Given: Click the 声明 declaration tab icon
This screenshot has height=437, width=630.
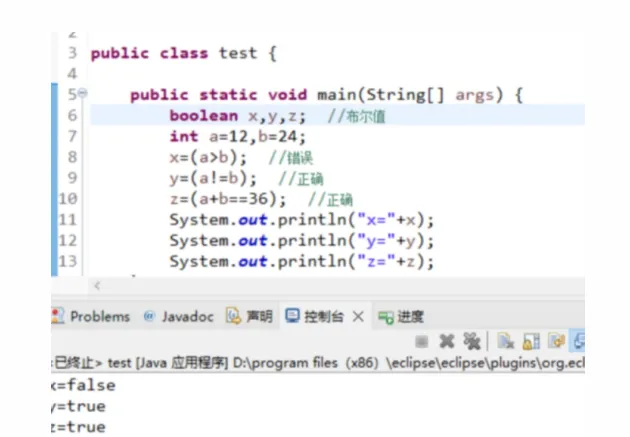Looking at the screenshot, I should click(233, 317).
